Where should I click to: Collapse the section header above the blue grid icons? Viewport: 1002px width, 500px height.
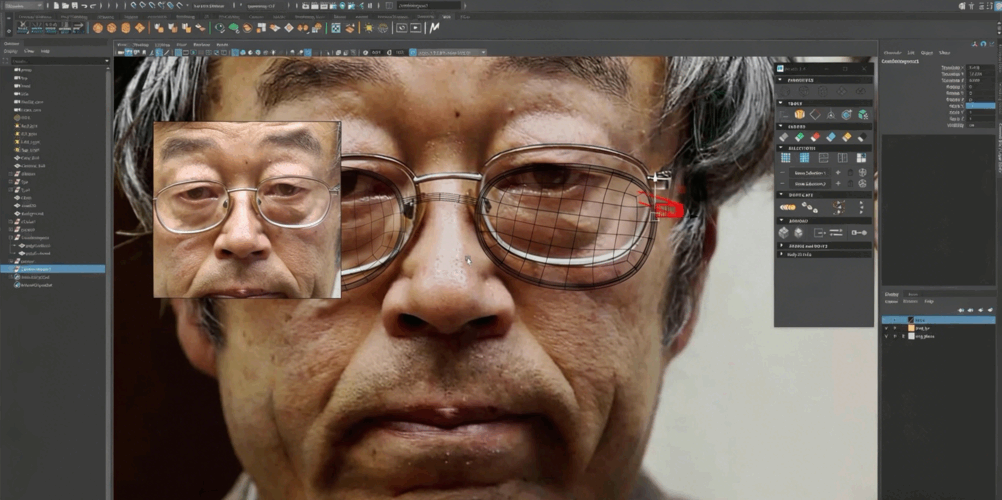(824, 148)
